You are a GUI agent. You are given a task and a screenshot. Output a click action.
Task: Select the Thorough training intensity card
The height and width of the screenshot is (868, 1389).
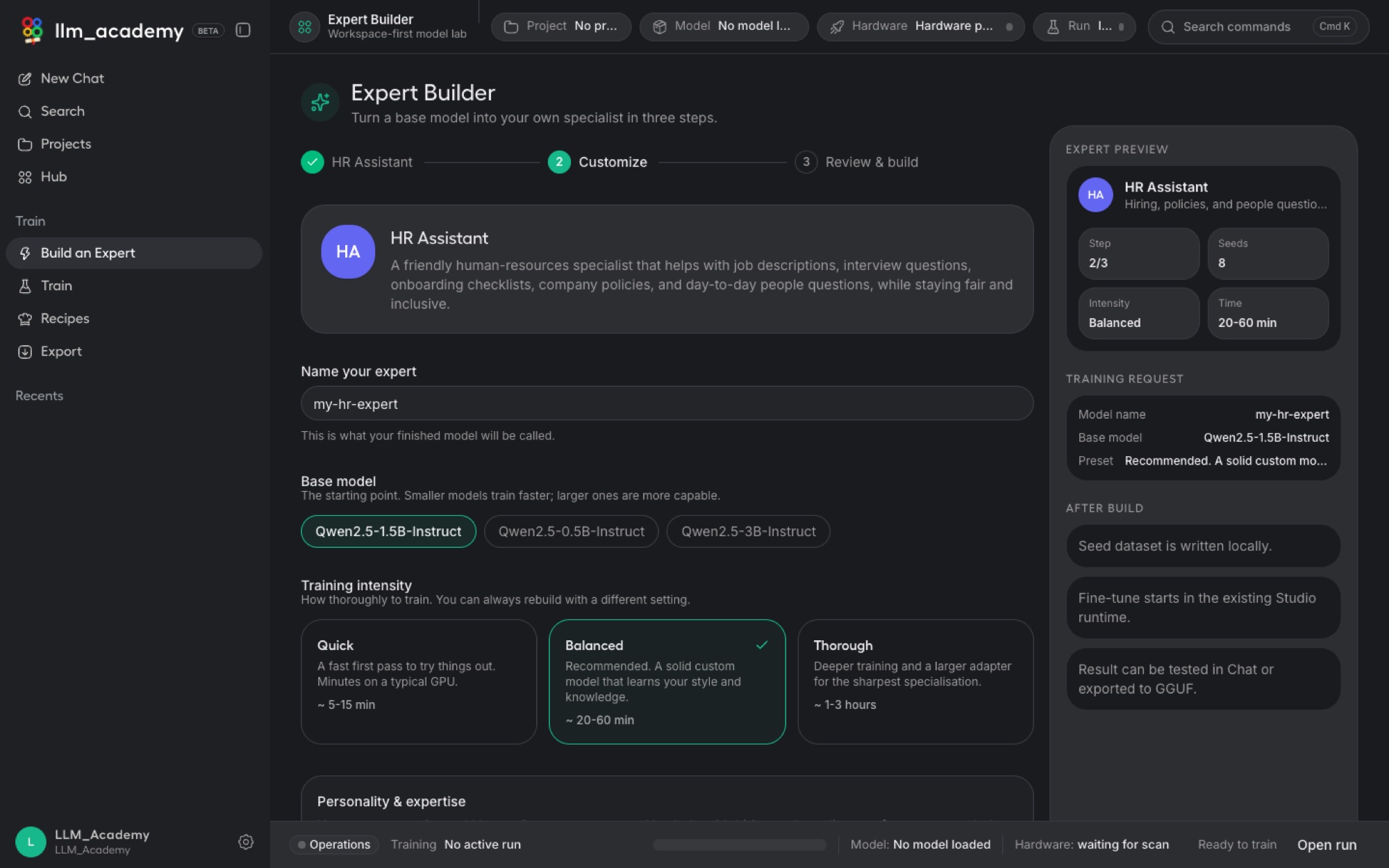(915, 681)
